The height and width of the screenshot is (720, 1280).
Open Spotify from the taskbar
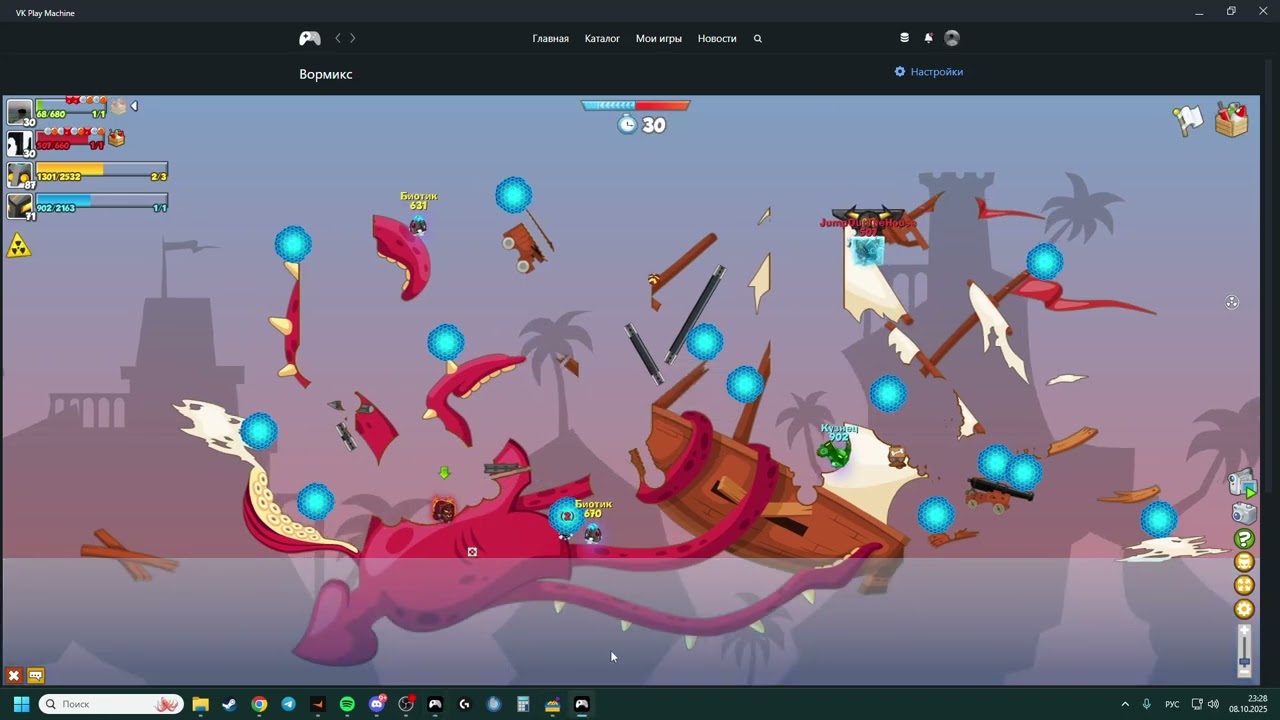347,704
